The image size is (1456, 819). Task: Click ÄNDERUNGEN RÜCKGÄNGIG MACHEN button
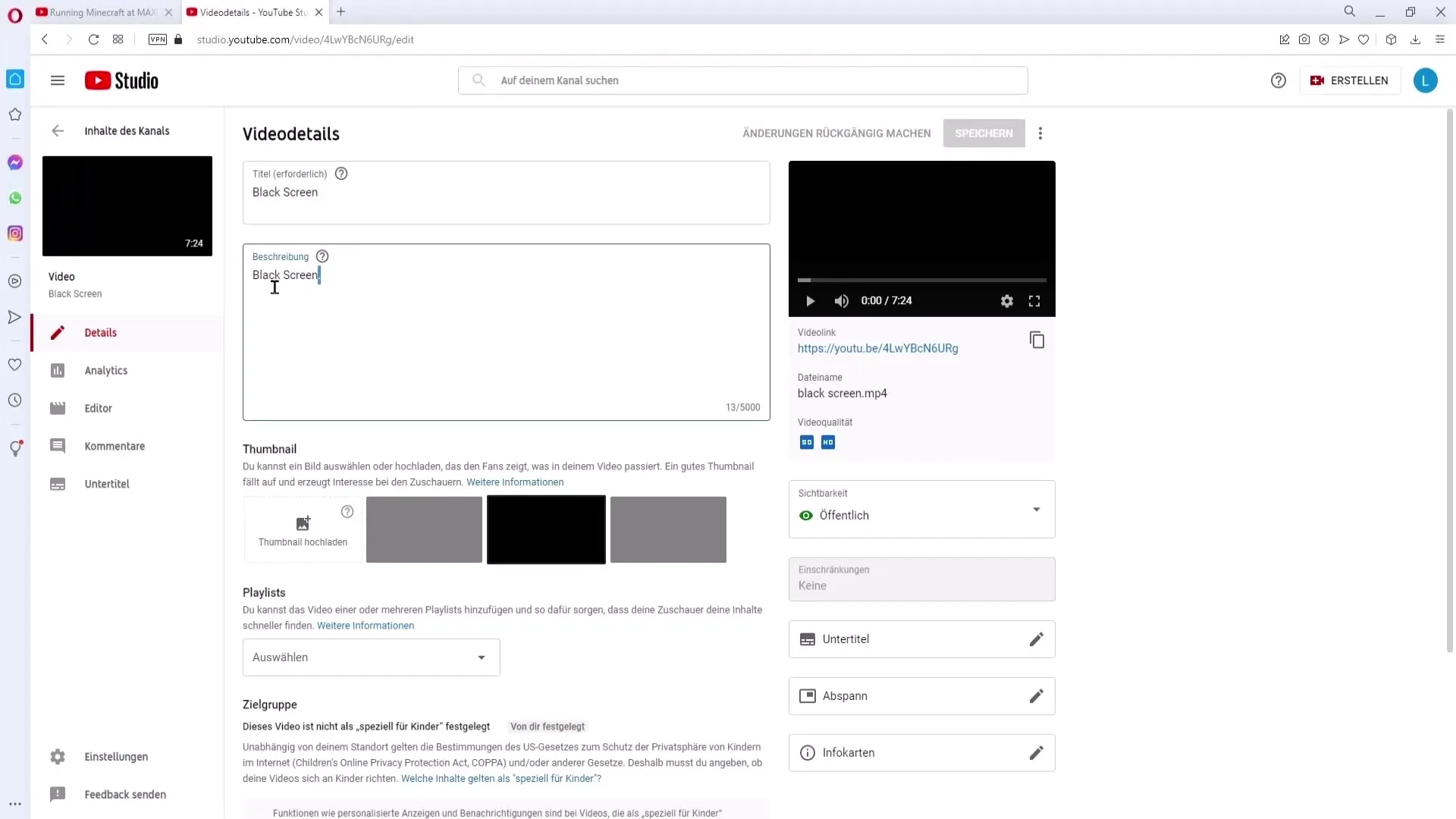837,133
